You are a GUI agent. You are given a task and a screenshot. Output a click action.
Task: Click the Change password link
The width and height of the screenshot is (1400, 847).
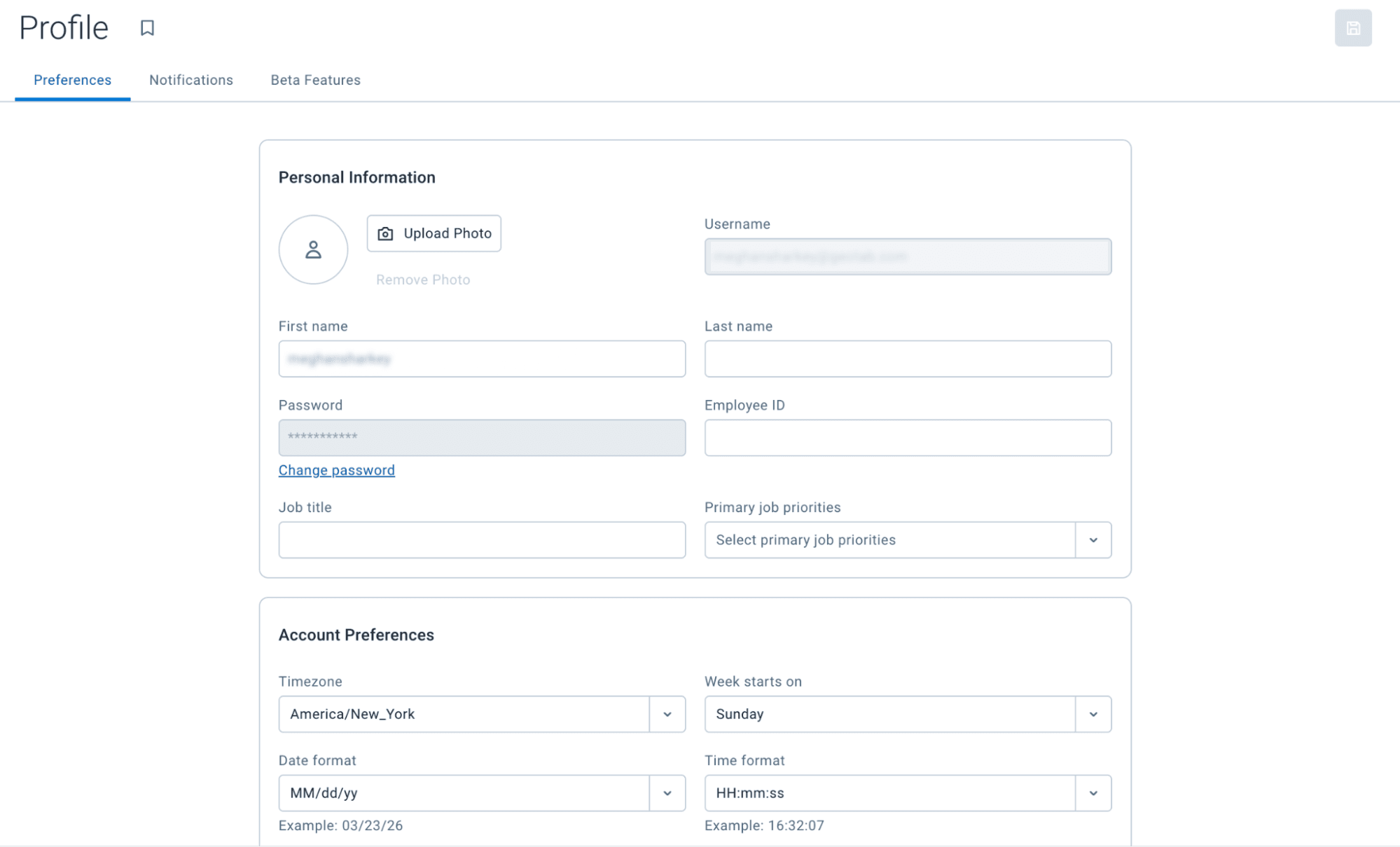336,469
